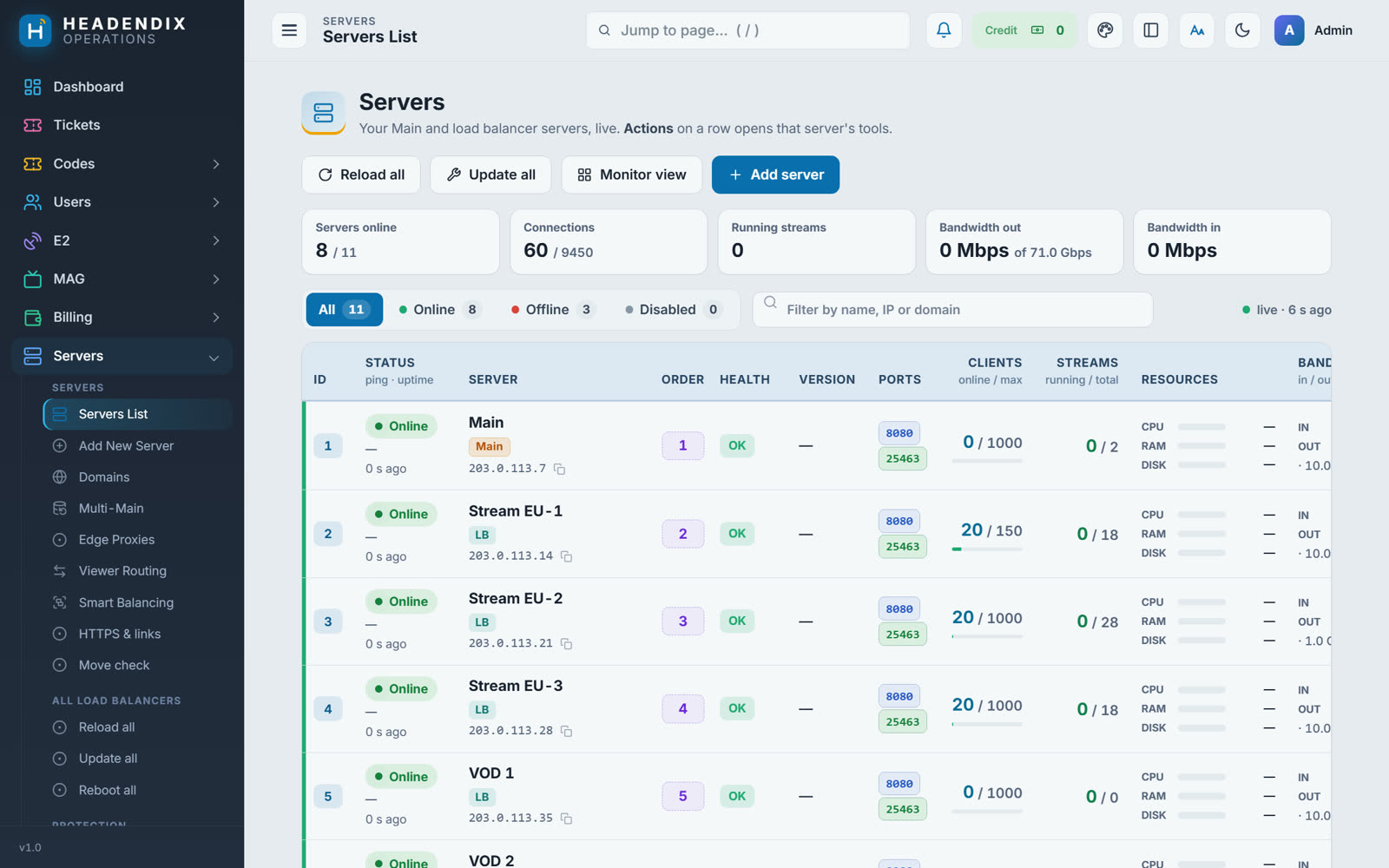Open Smart Balancing sidebar item
The image size is (1389, 868).
(x=137, y=602)
